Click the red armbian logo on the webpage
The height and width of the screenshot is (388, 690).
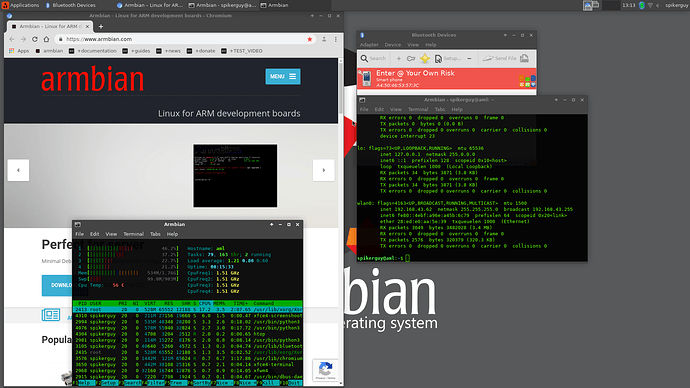coord(92,79)
